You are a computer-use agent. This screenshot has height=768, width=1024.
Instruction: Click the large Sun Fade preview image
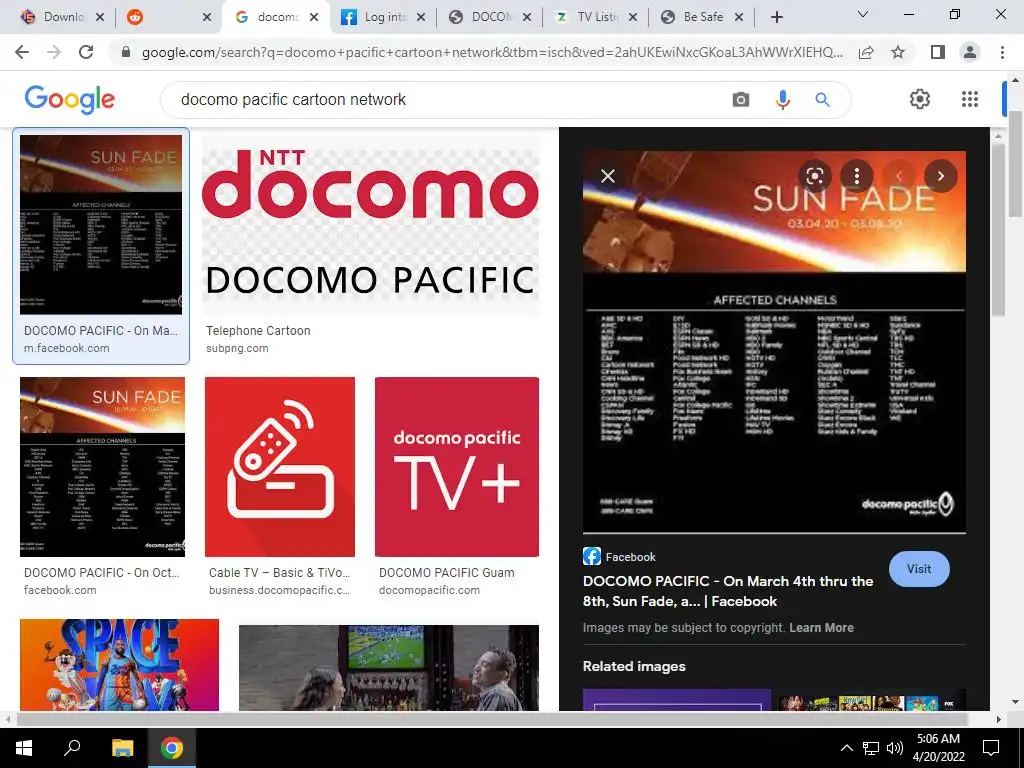pyautogui.click(x=774, y=342)
